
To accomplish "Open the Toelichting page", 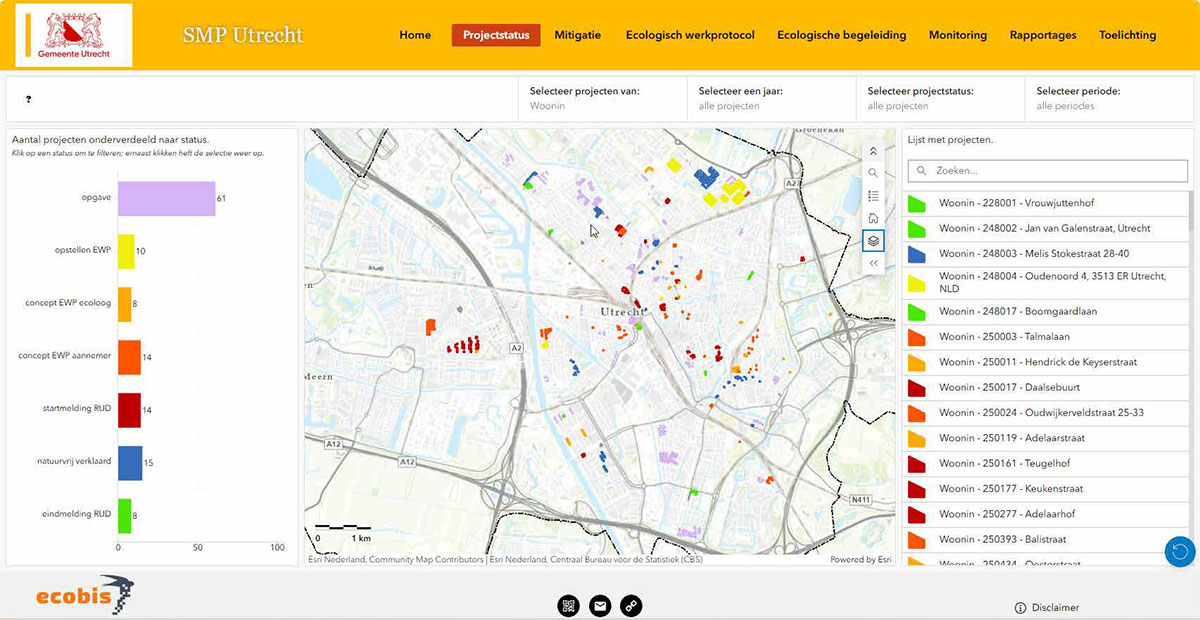I will 1127,35.
